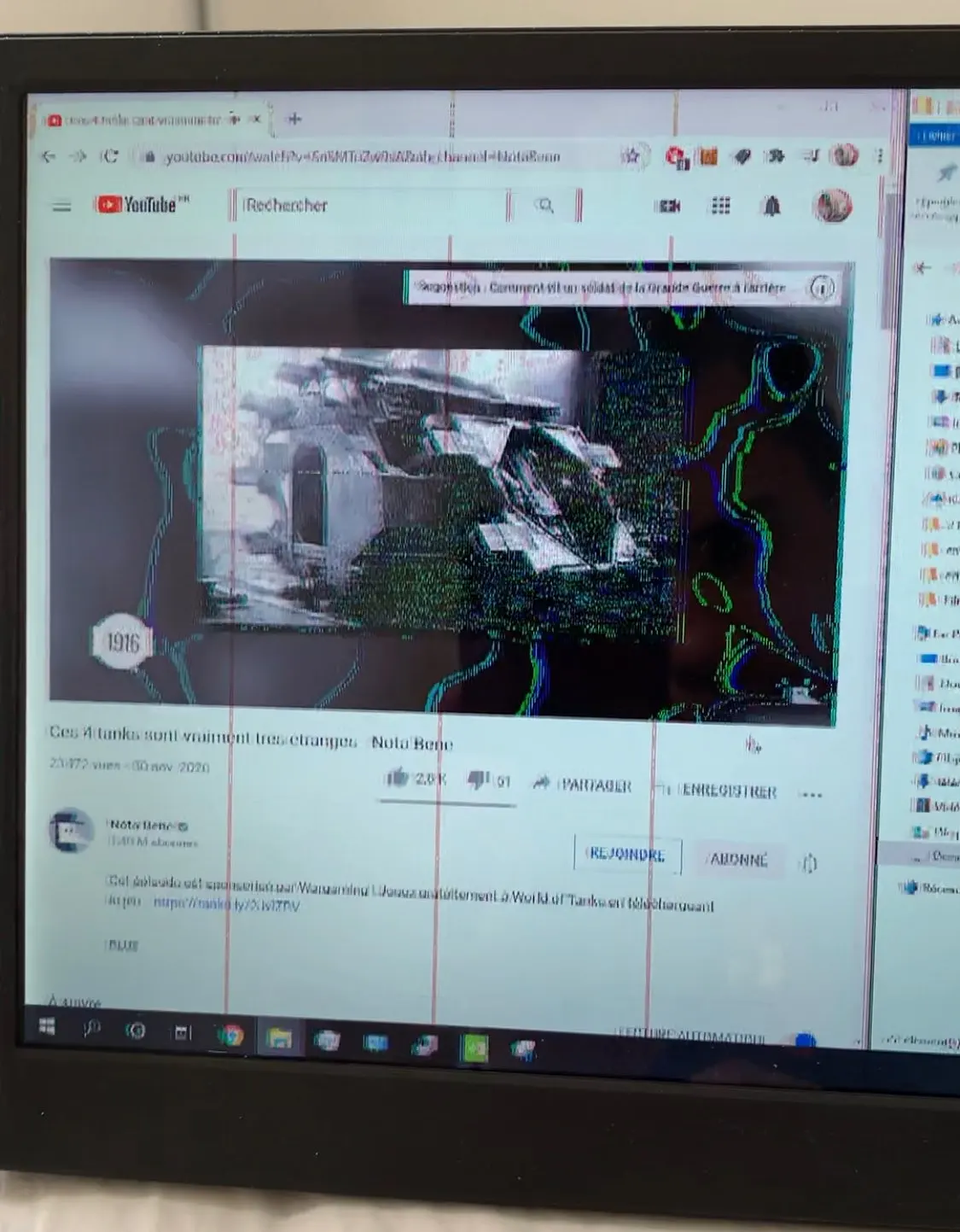Switch to Chrome in the taskbar
This screenshot has height=1232, width=960.
230,1036
